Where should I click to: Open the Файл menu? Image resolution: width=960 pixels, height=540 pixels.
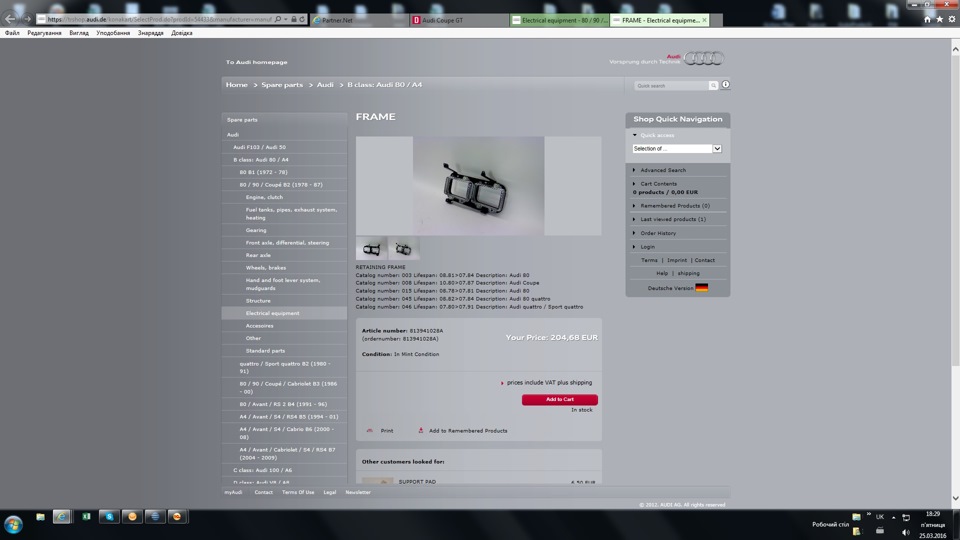click(x=12, y=33)
